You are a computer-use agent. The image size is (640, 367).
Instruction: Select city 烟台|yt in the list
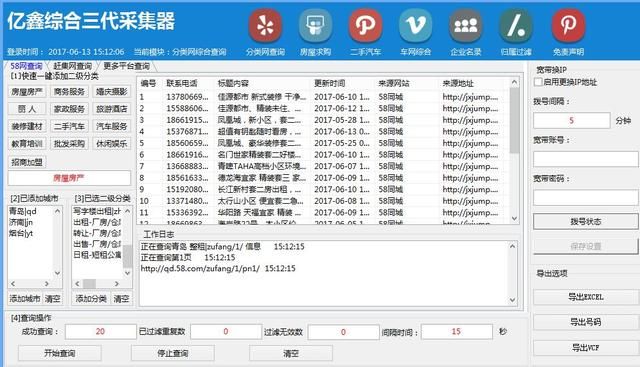(x=21, y=233)
